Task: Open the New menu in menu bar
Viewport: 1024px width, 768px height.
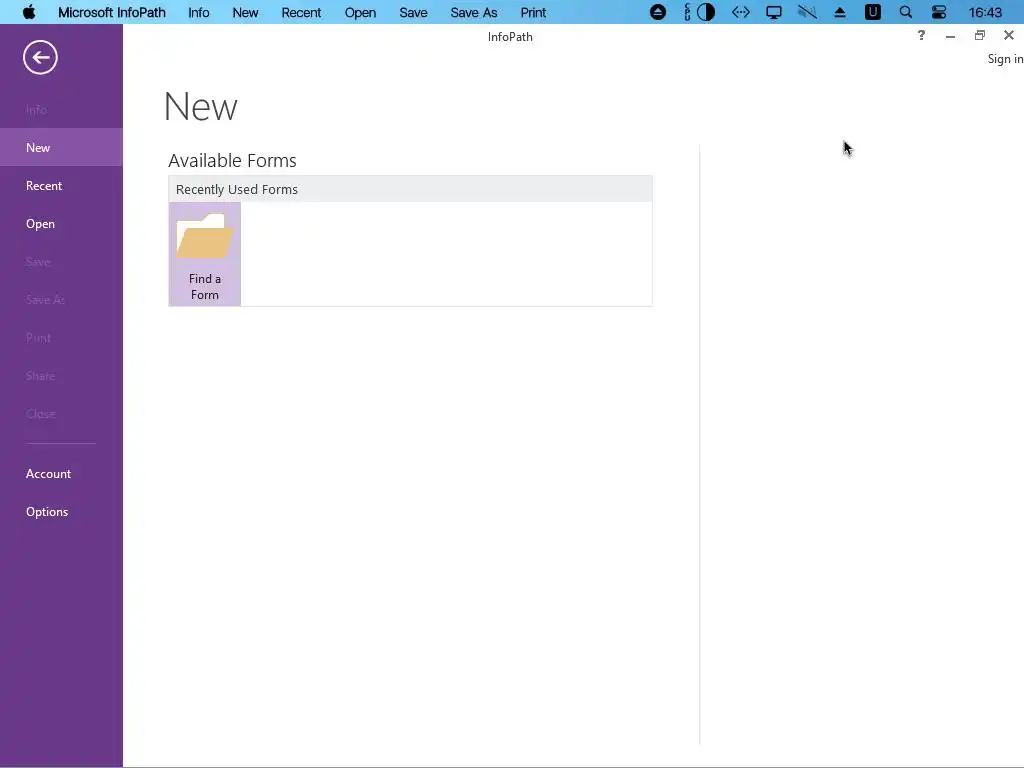Action: pyautogui.click(x=246, y=12)
